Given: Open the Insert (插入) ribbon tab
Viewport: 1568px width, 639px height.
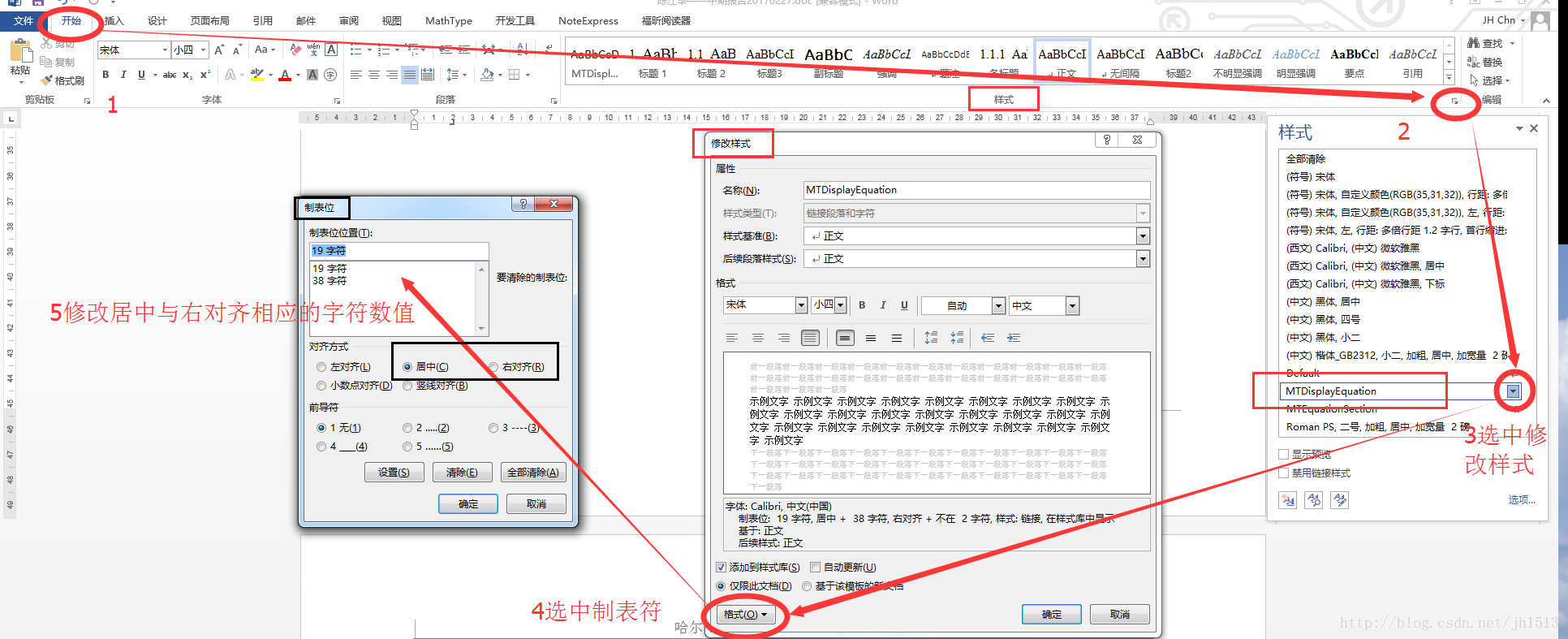Looking at the screenshot, I should point(114,21).
